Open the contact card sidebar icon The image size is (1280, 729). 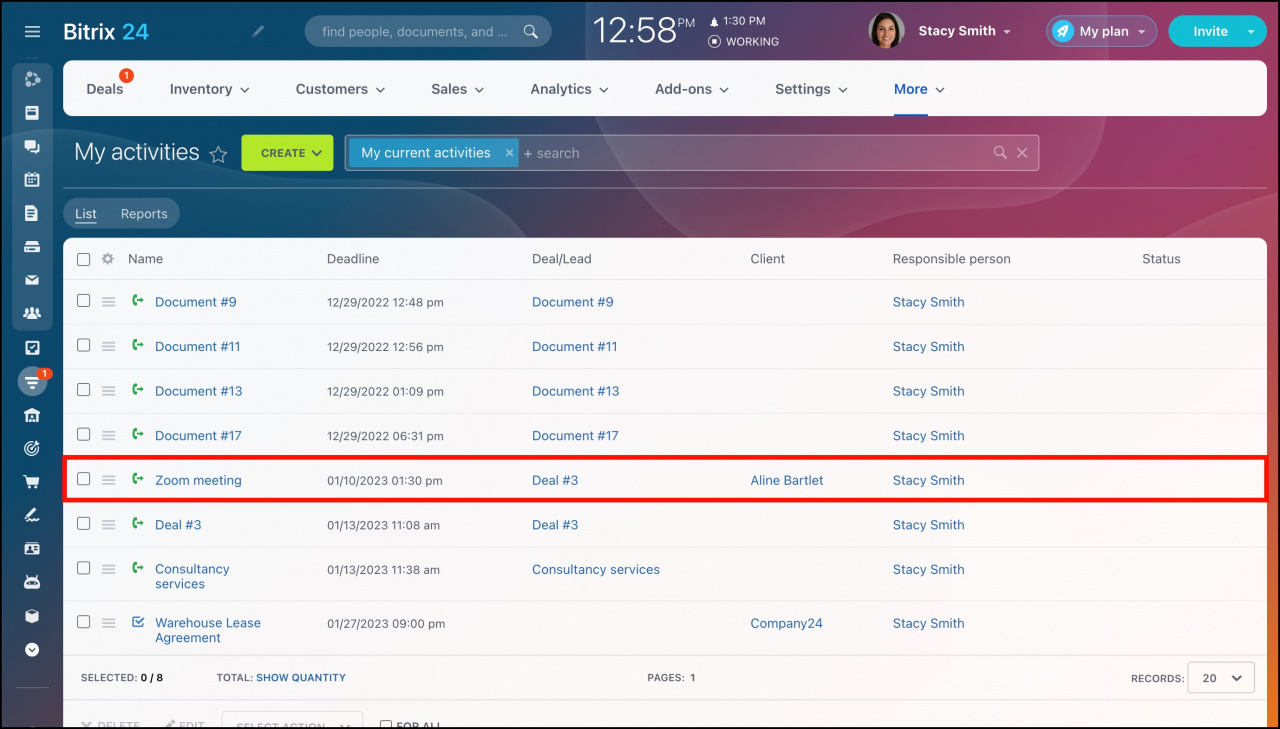click(x=32, y=549)
